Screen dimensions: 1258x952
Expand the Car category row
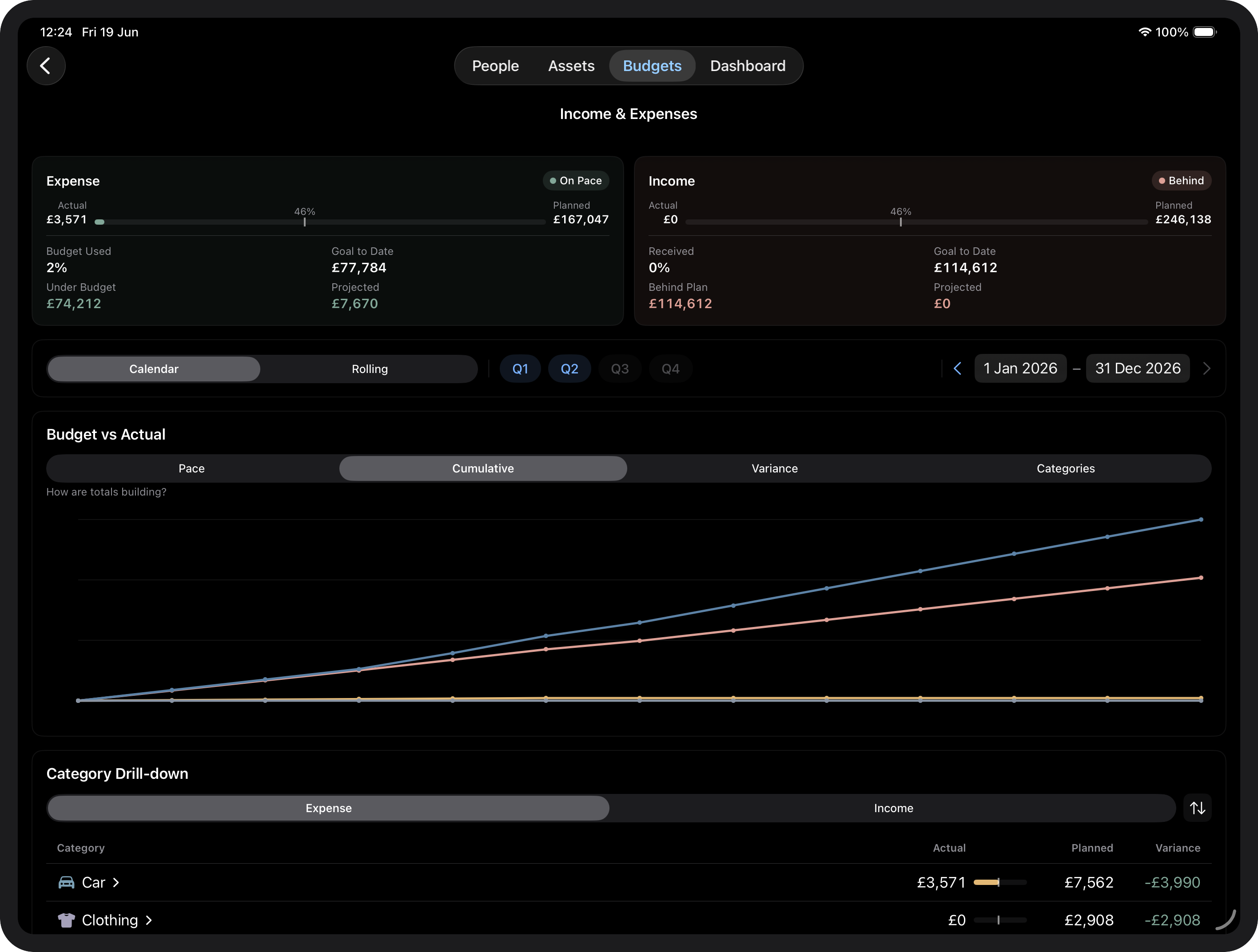click(x=629, y=882)
